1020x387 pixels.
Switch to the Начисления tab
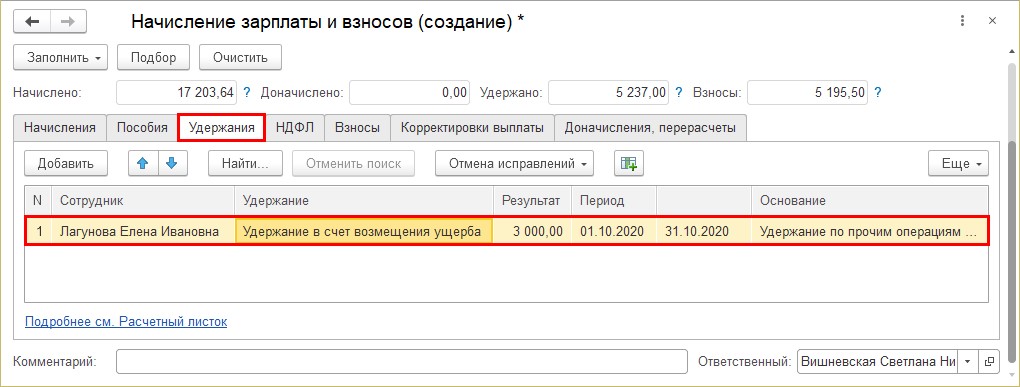click(x=60, y=127)
